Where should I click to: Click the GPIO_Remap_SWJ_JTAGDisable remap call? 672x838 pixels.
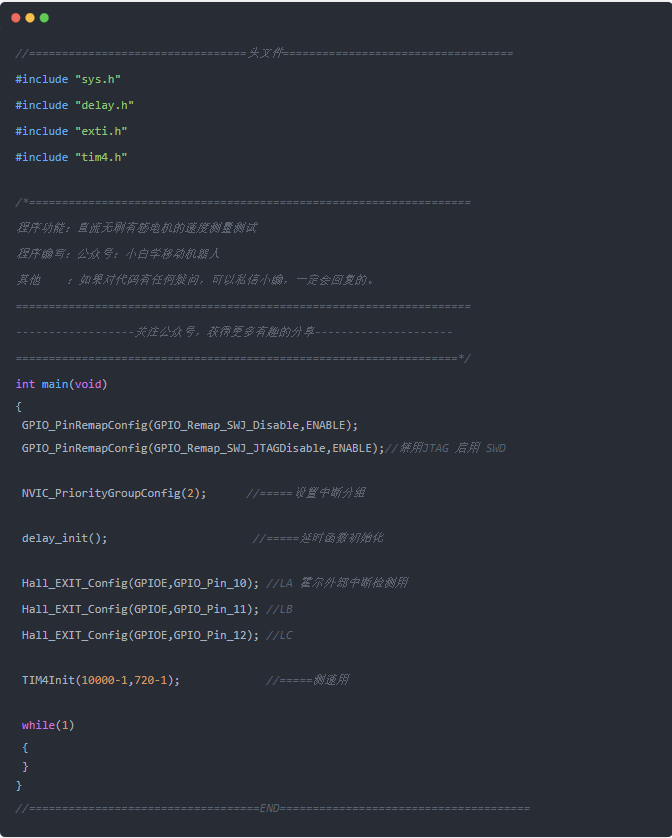pyautogui.click(x=203, y=448)
